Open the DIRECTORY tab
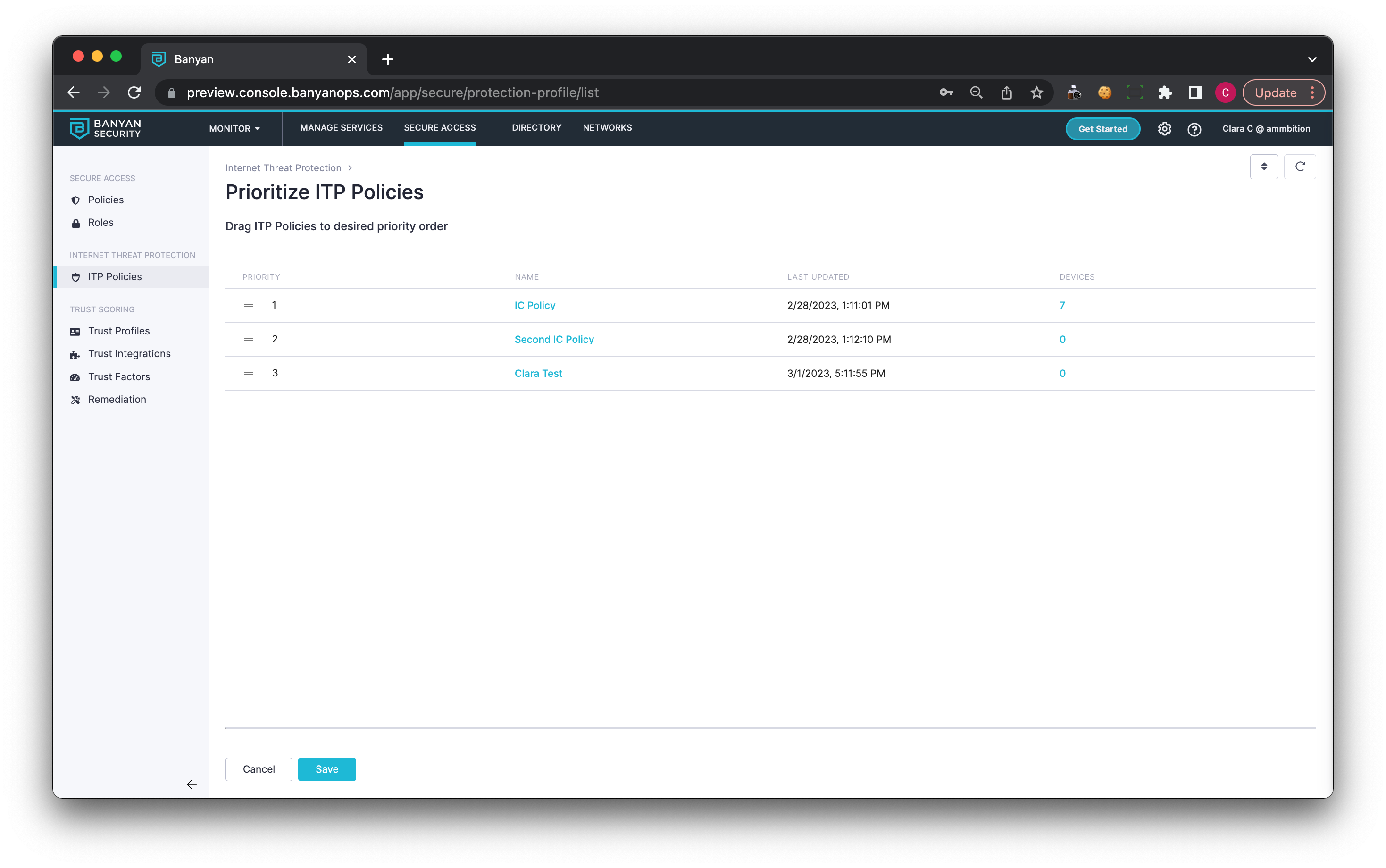1386x868 pixels. click(536, 127)
